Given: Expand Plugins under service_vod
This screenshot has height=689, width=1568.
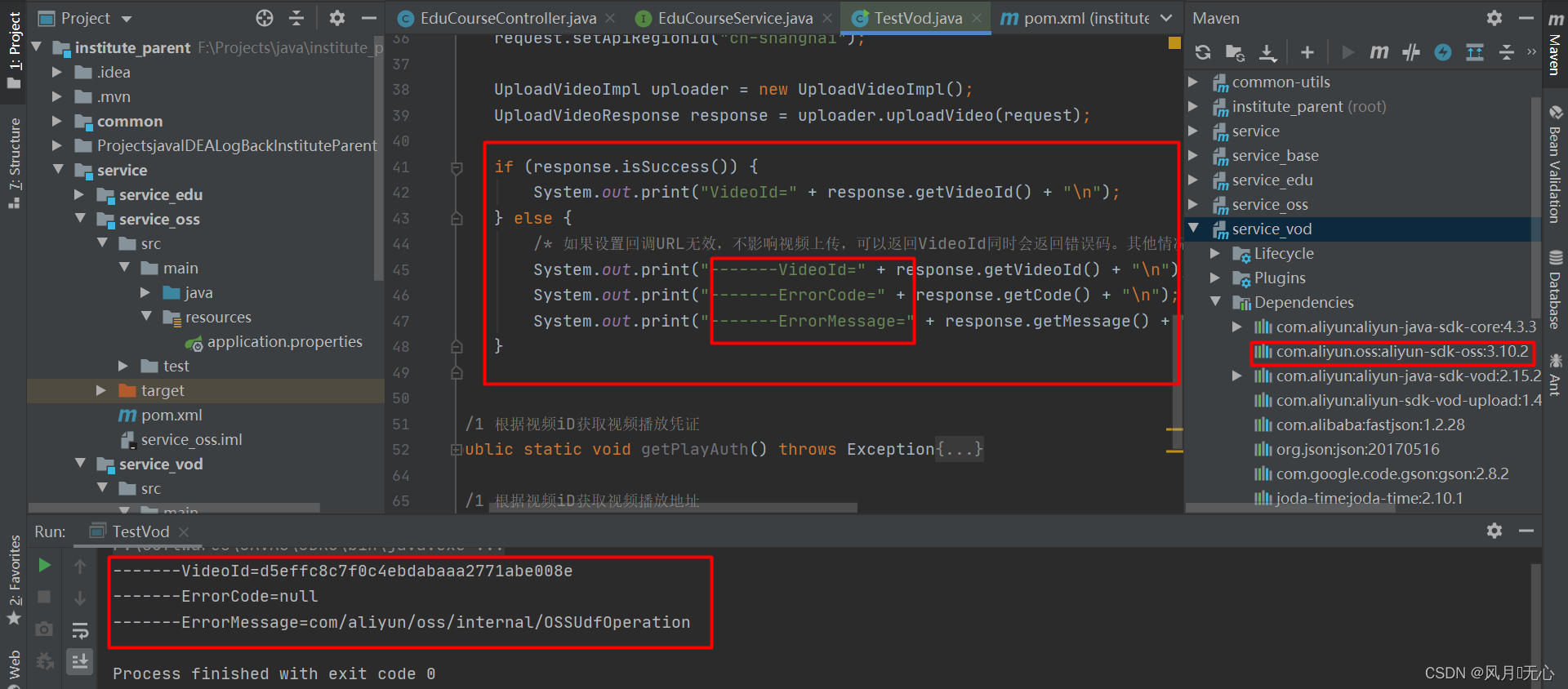Looking at the screenshot, I should click(x=1215, y=278).
